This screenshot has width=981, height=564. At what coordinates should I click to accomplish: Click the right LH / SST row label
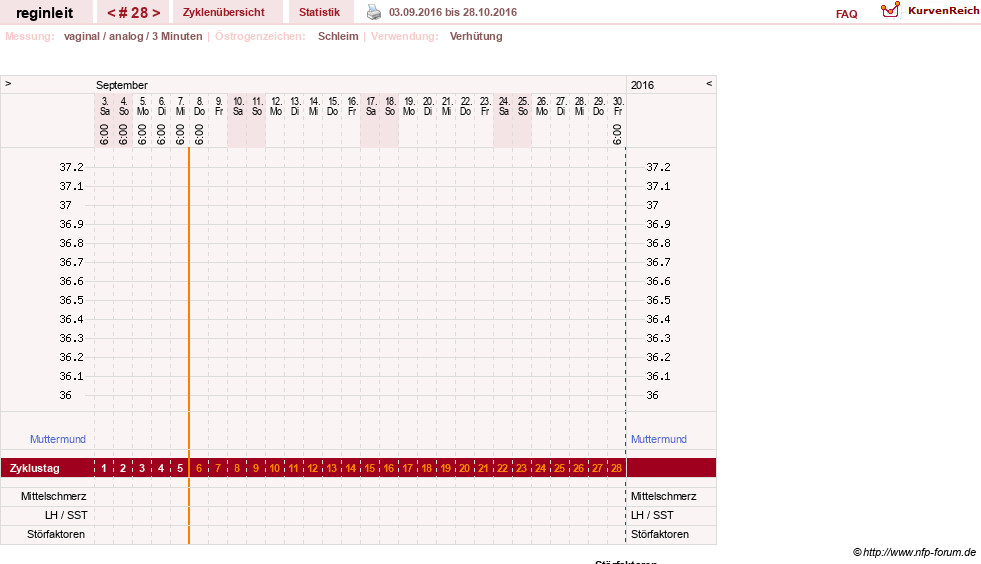tap(652, 515)
